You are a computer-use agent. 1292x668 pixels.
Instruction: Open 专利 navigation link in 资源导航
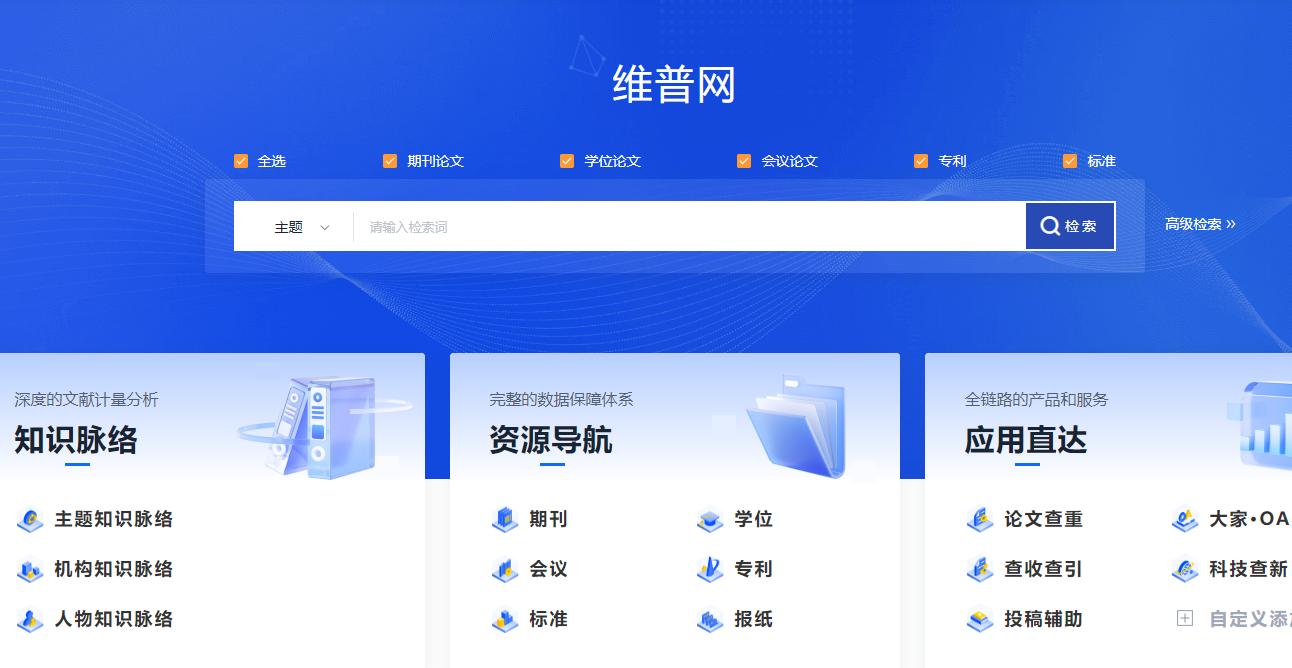[x=754, y=569]
